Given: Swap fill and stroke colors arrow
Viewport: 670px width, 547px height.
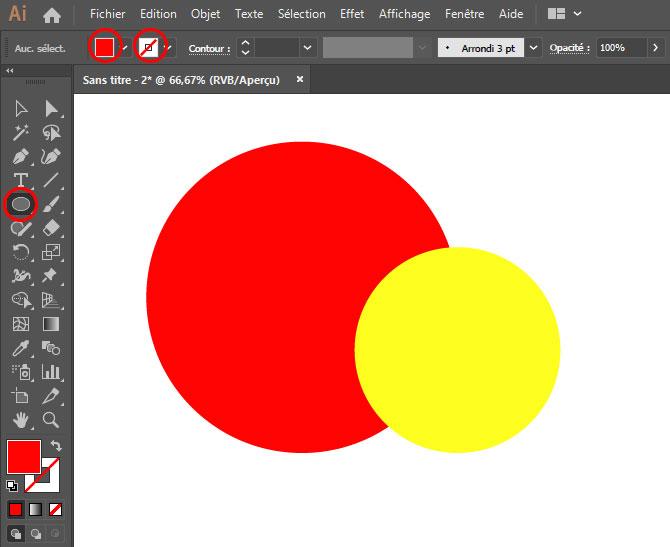Looking at the screenshot, I should point(56,445).
